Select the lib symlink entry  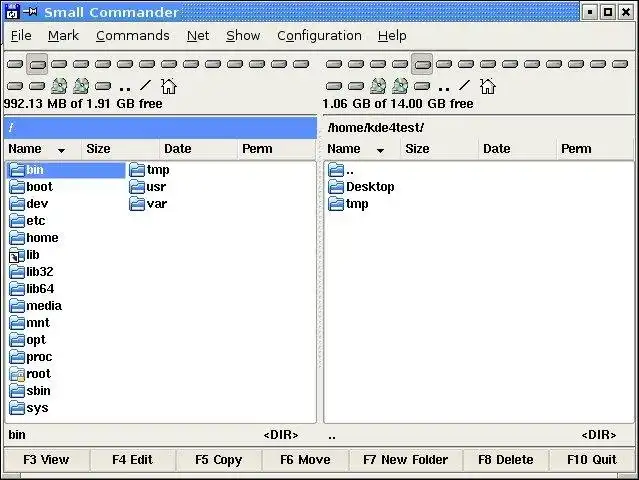pyautogui.click(x=24, y=255)
